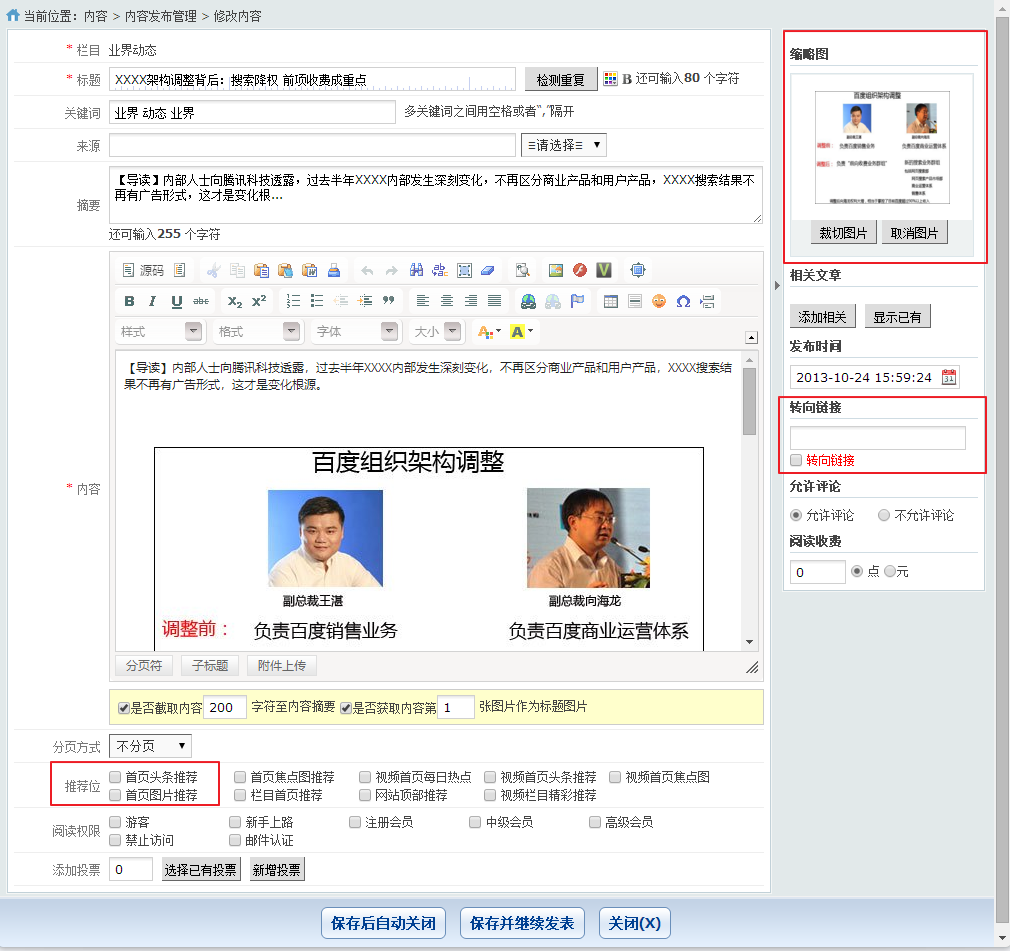
Task: Open the text color picker
Action: tap(489, 332)
